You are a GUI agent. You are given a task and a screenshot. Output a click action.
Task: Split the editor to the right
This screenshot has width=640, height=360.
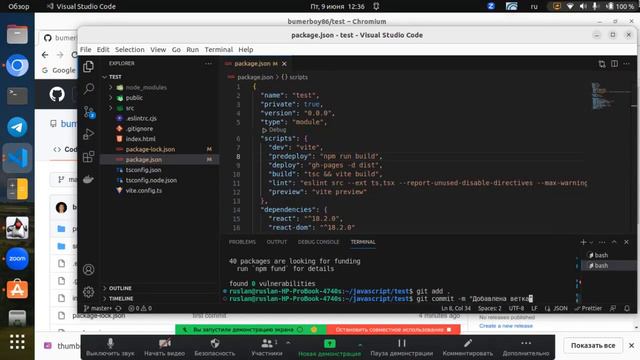(x=614, y=64)
